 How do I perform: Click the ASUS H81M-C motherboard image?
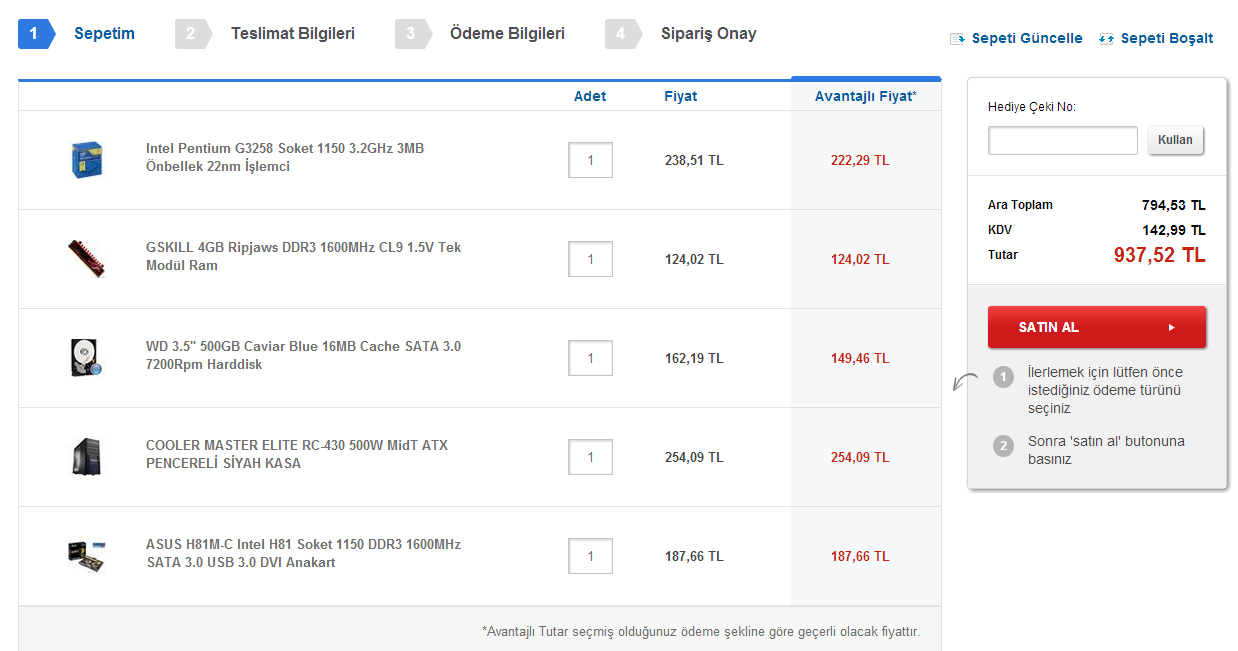click(87, 556)
